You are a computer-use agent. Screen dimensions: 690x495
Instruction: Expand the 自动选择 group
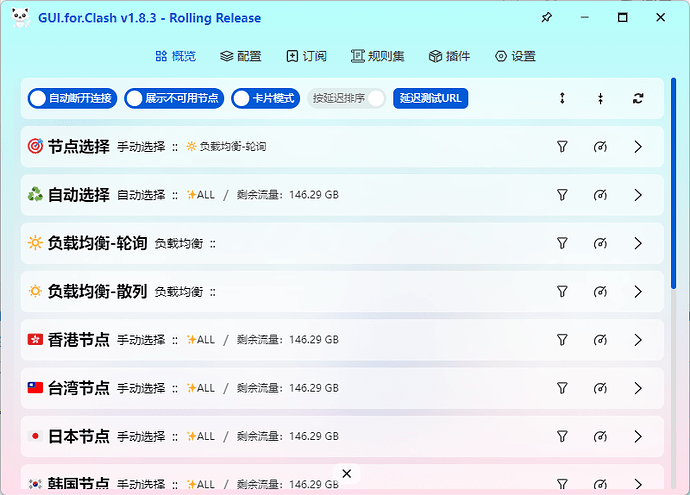pos(638,195)
